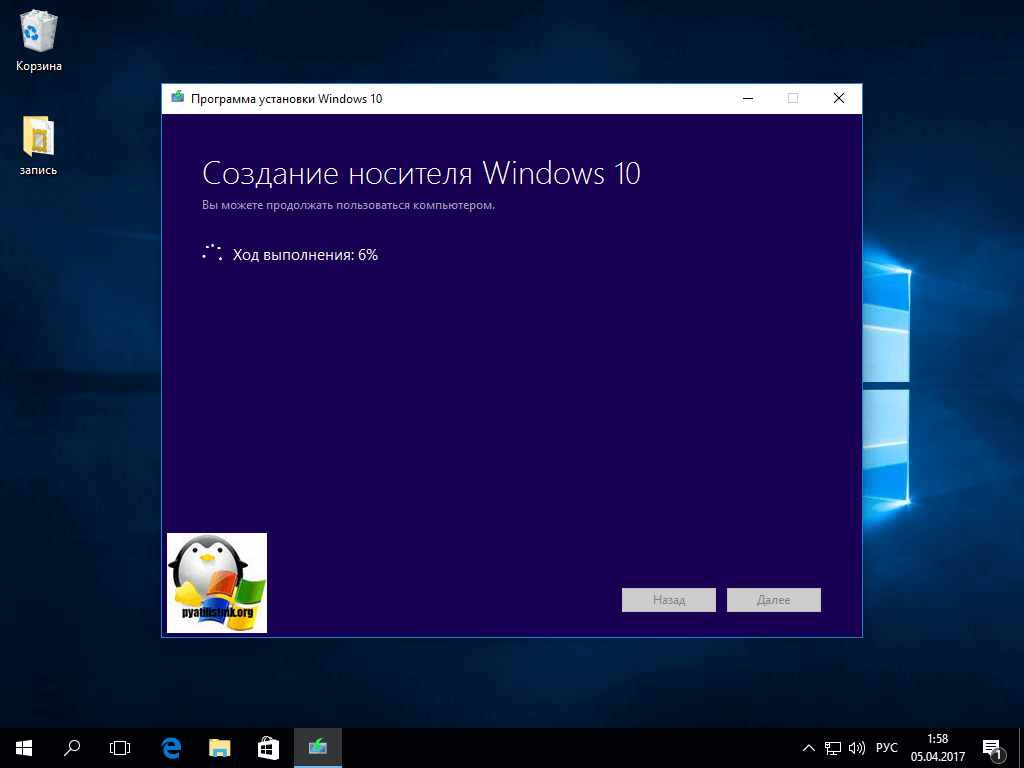Viewport: 1024px width, 768px height.
Task: Click text Вы можете продолжать пользоваться компьютером
Action: [349, 206]
